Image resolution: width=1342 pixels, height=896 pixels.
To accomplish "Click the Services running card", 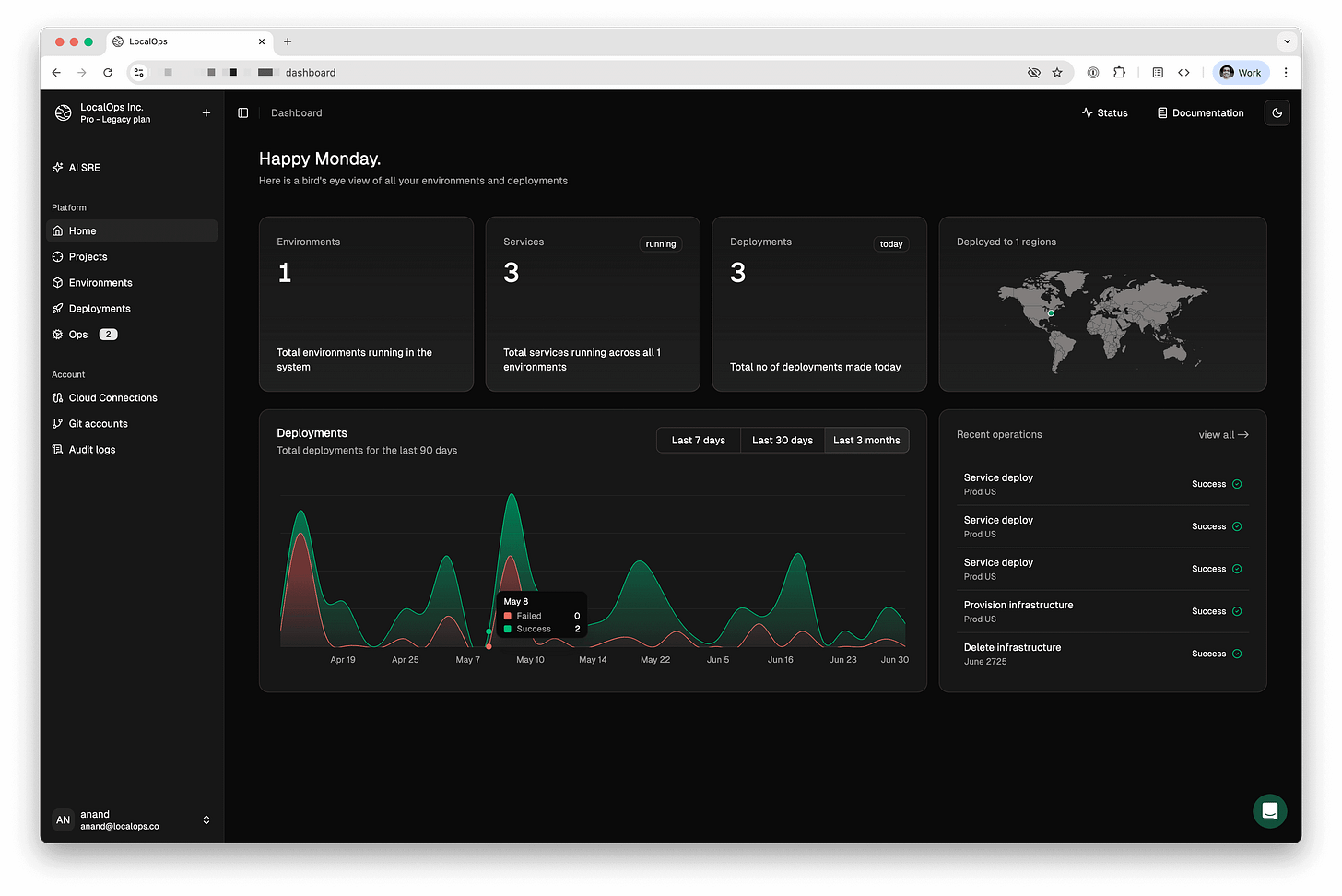I will (593, 304).
